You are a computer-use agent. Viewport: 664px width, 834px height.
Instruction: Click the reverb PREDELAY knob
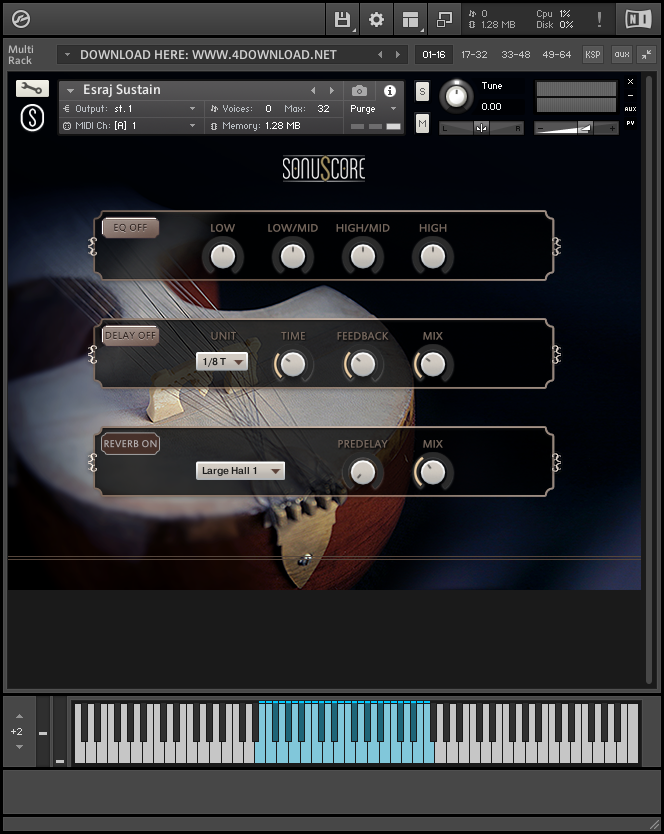pyautogui.click(x=363, y=472)
